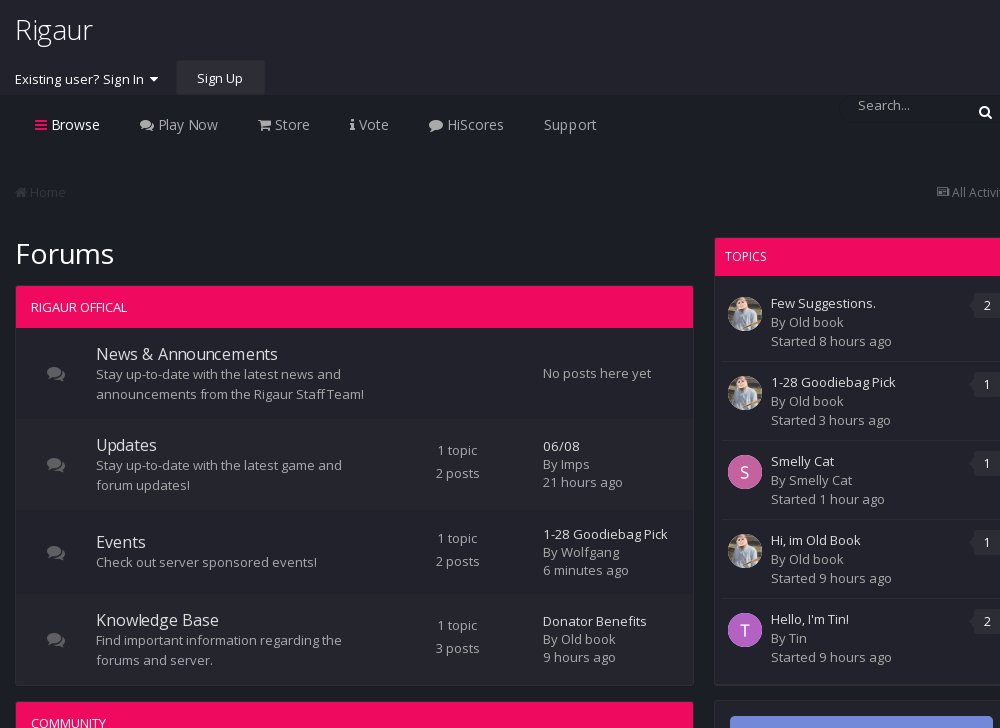Open the Knowledge Base forum
1000x728 pixels.
[158, 620]
